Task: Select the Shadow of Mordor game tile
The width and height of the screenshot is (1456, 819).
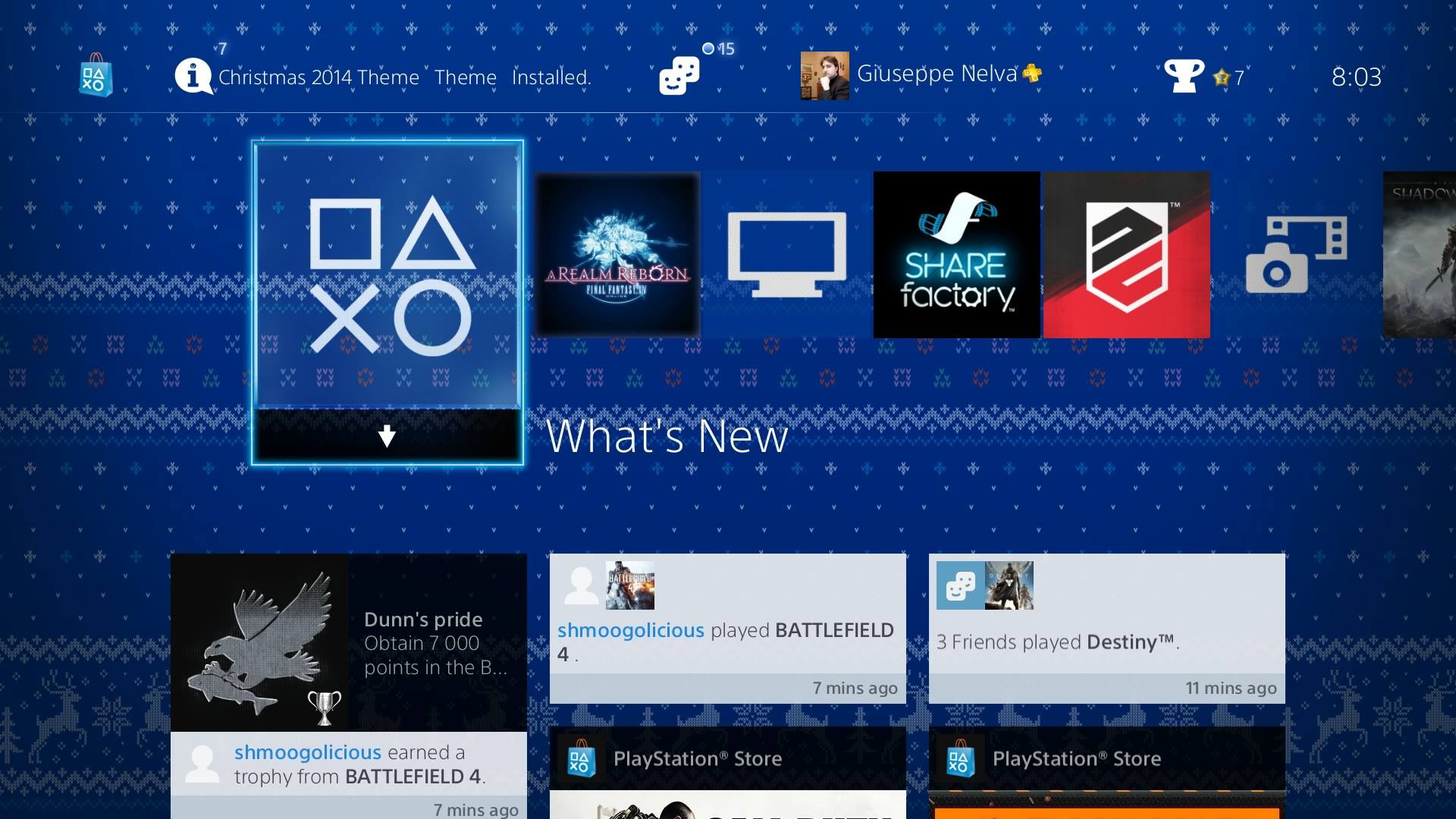Action: coord(1420,255)
